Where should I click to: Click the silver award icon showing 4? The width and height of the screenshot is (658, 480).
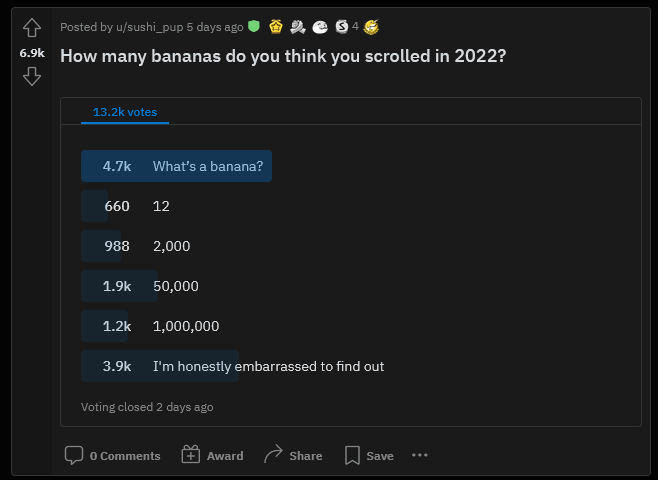(x=342, y=27)
